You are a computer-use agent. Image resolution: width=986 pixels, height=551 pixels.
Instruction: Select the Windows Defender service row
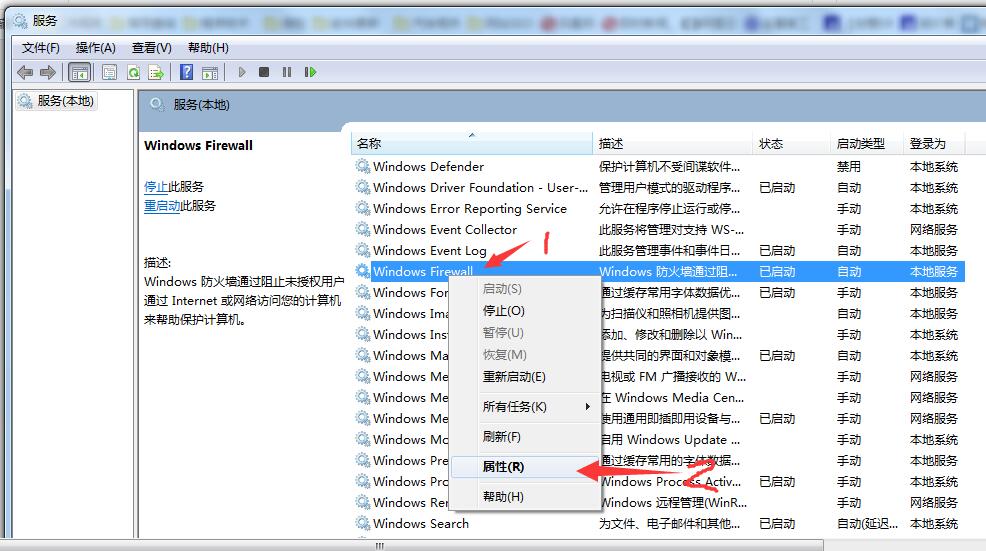658,166
